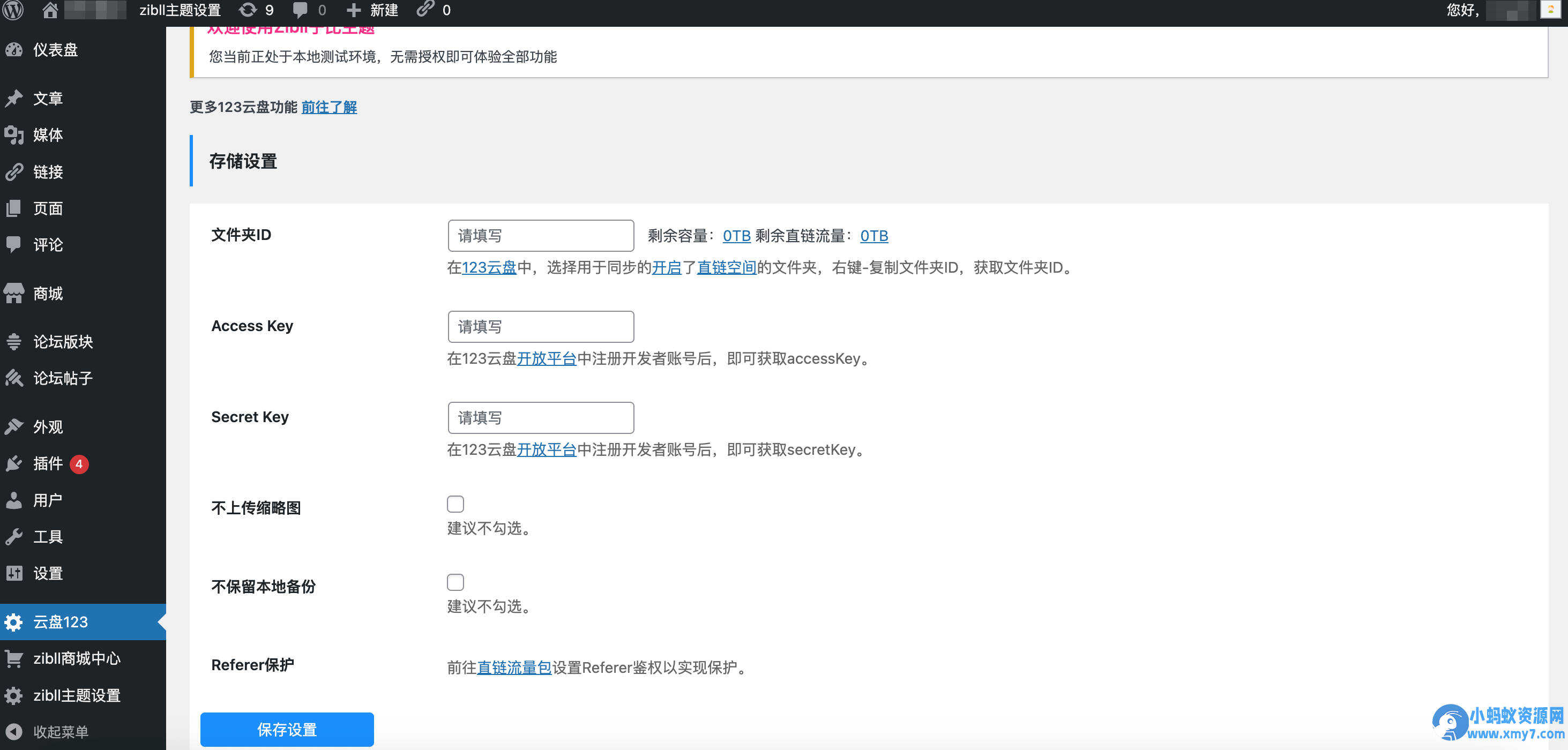Open the comments bubble in admin bar
Viewport: 1568px width, 750px height.
[300, 10]
